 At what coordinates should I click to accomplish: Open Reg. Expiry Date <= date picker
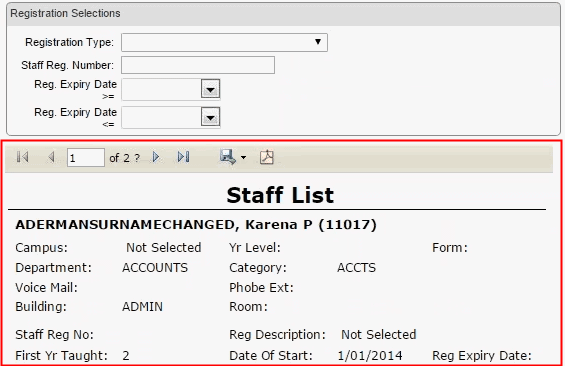coord(210,117)
